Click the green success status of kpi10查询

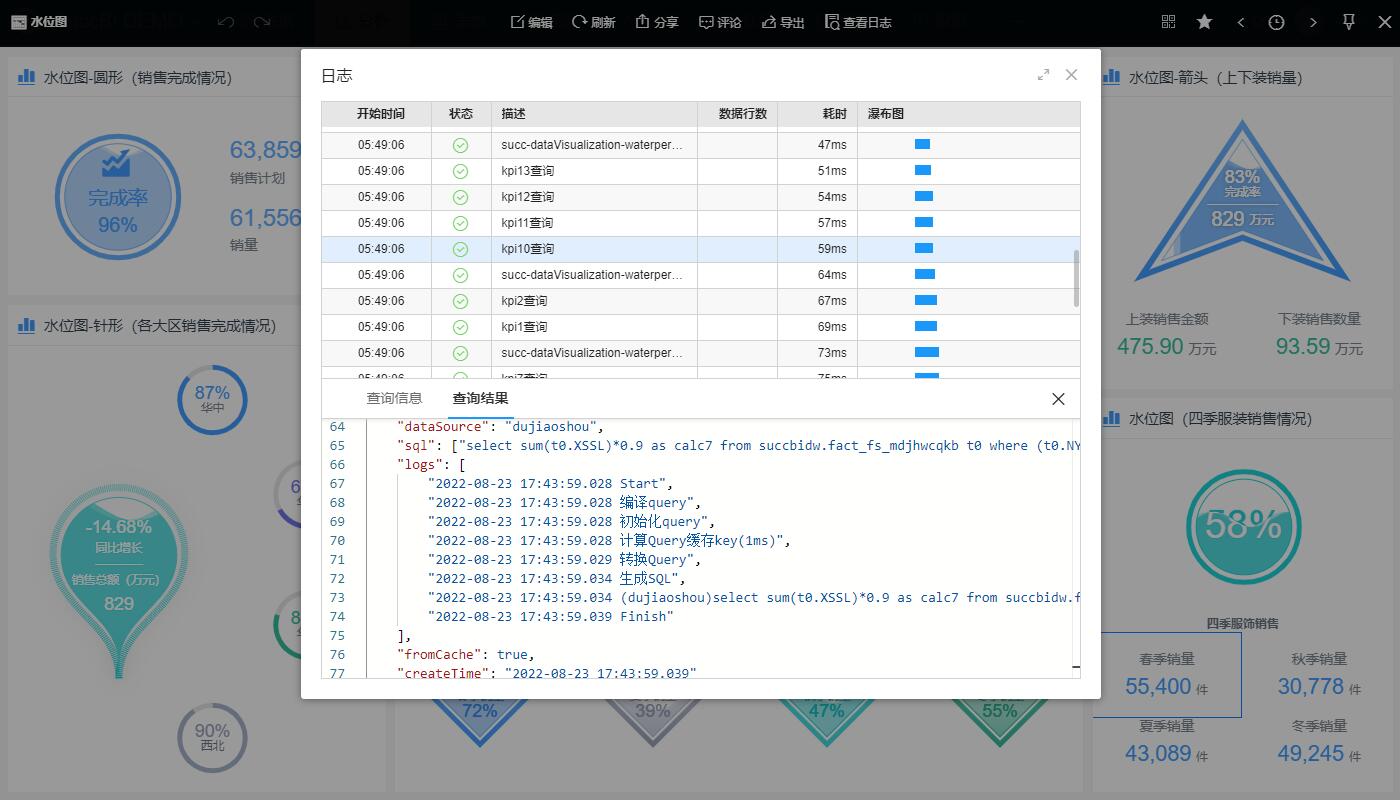coord(460,249)
